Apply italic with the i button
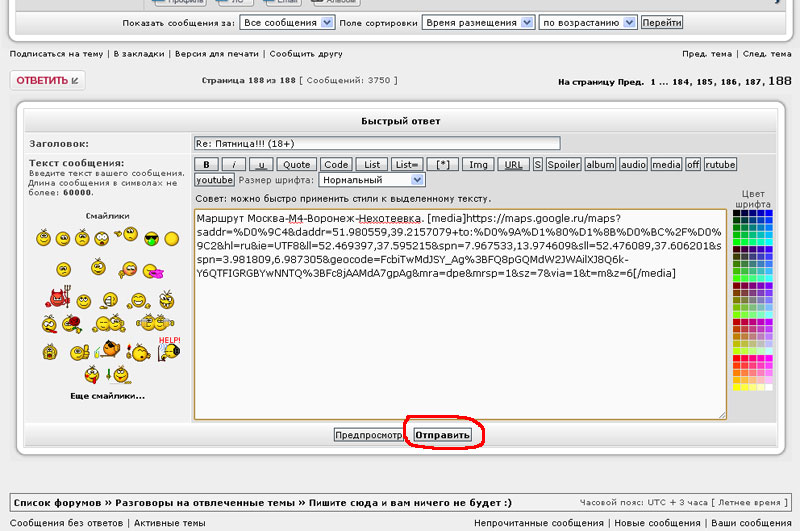The width and height of the screenshot is (800, 531). 233,164
